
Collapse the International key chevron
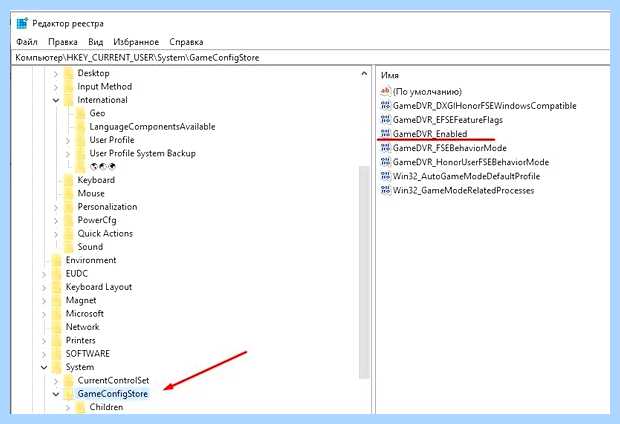click(56, 100)
